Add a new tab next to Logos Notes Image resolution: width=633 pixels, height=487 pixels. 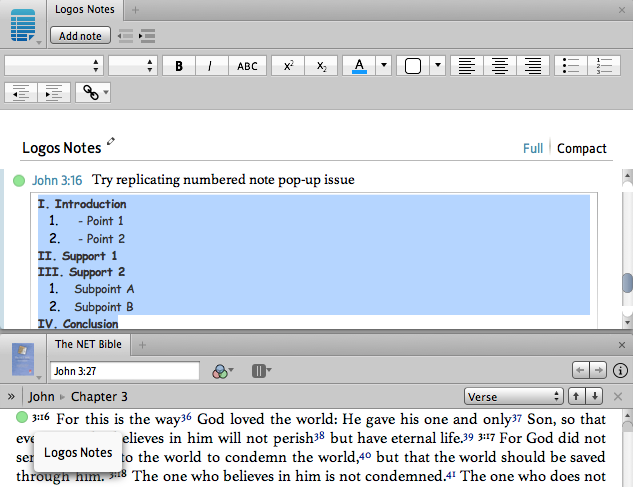click(x=135, y=10)
